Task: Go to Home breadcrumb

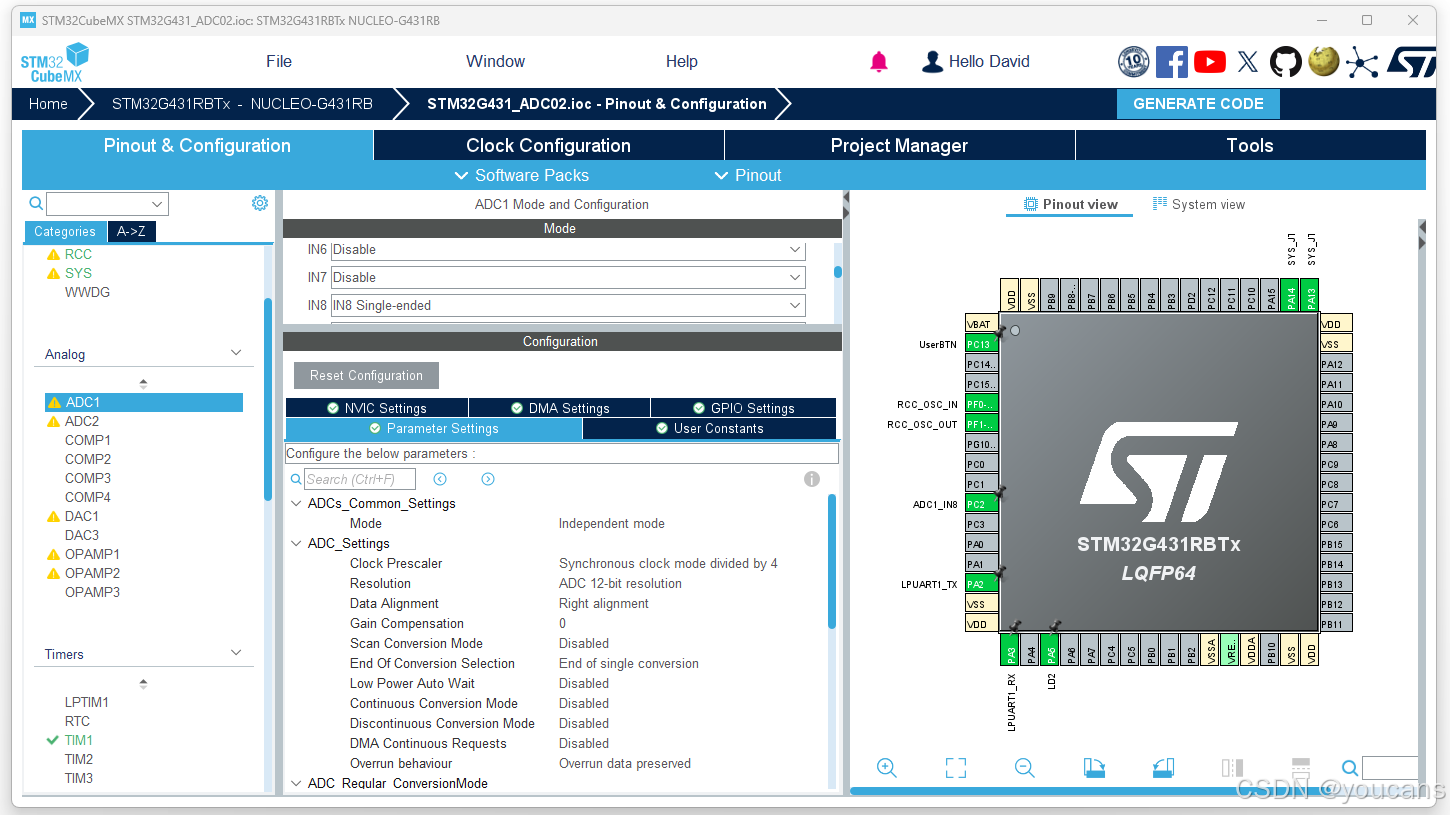Action: click(x=48, y=104)
